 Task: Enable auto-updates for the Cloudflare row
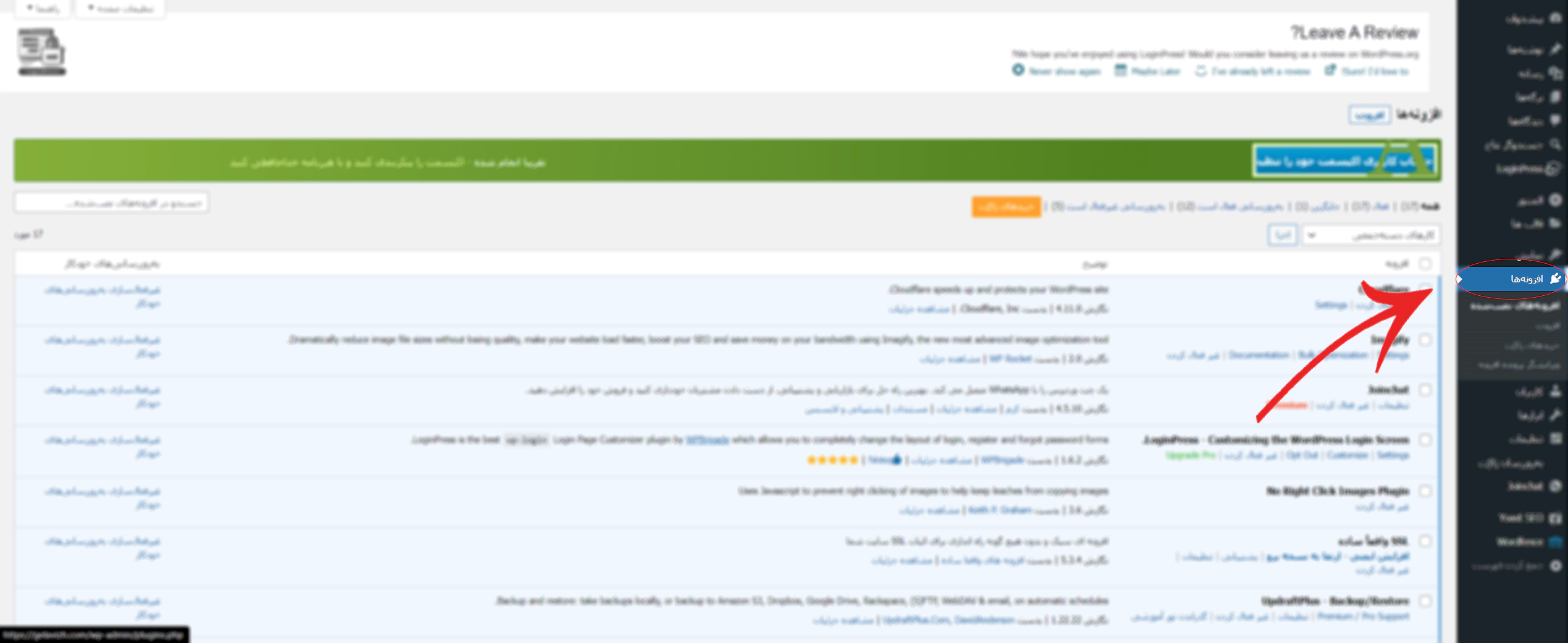pyautogui.click(x=103, y=296)
